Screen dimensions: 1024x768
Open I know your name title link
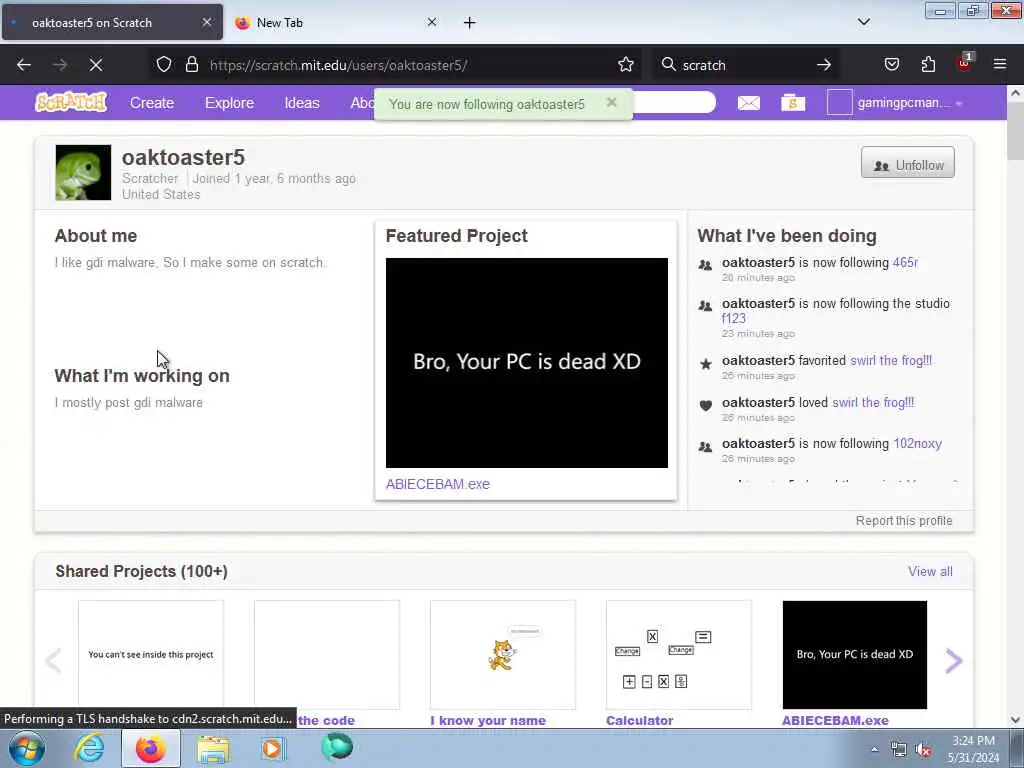488,720
